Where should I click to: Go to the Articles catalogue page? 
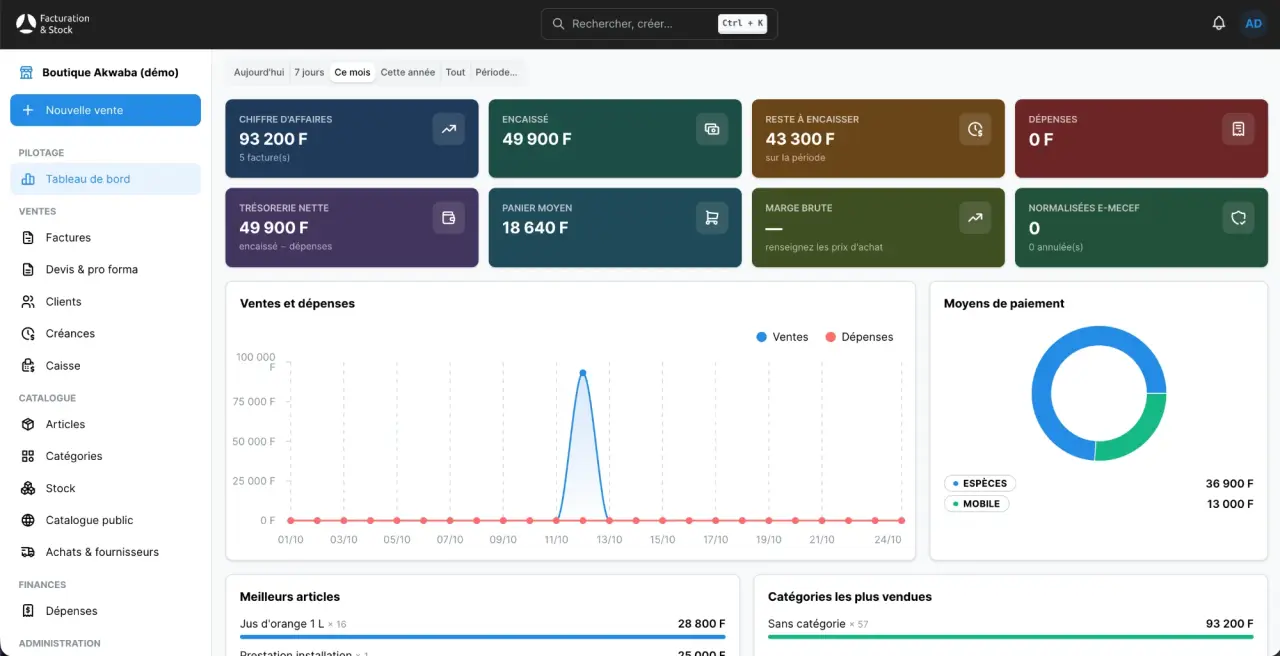(x=105, y=424)
